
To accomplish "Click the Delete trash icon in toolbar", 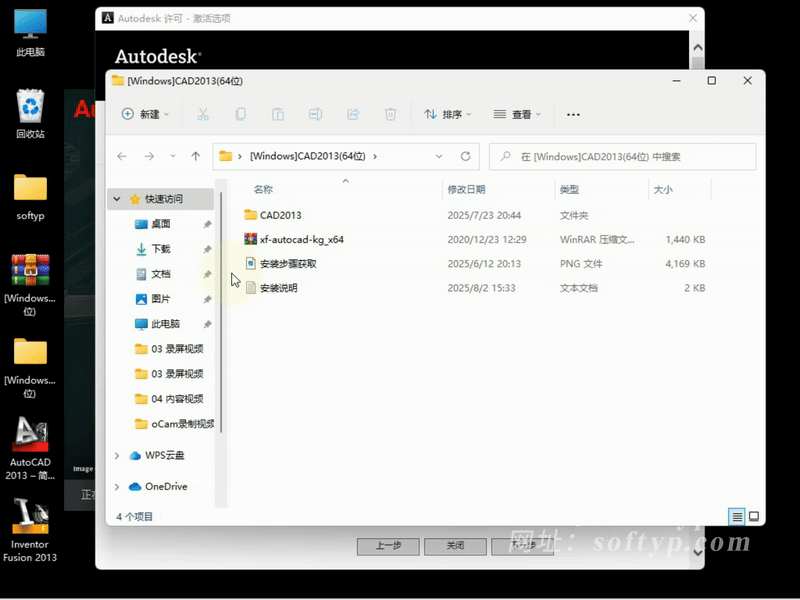I will point(390,114).
